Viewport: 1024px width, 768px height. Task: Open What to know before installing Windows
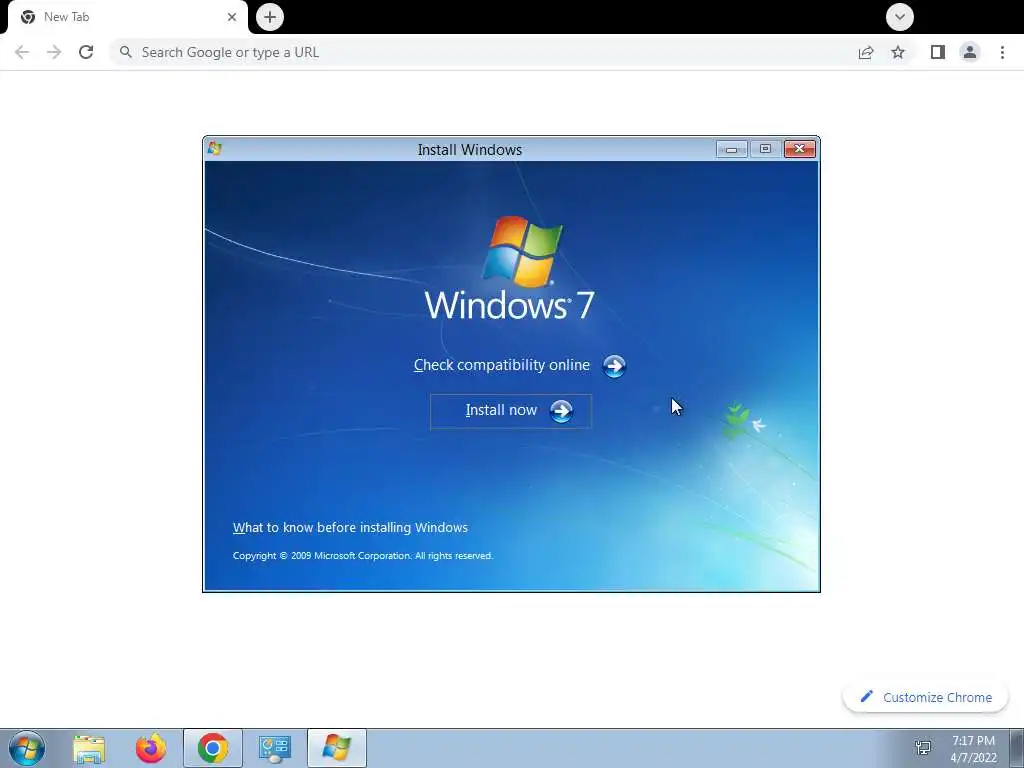click(x=350, y=528)
